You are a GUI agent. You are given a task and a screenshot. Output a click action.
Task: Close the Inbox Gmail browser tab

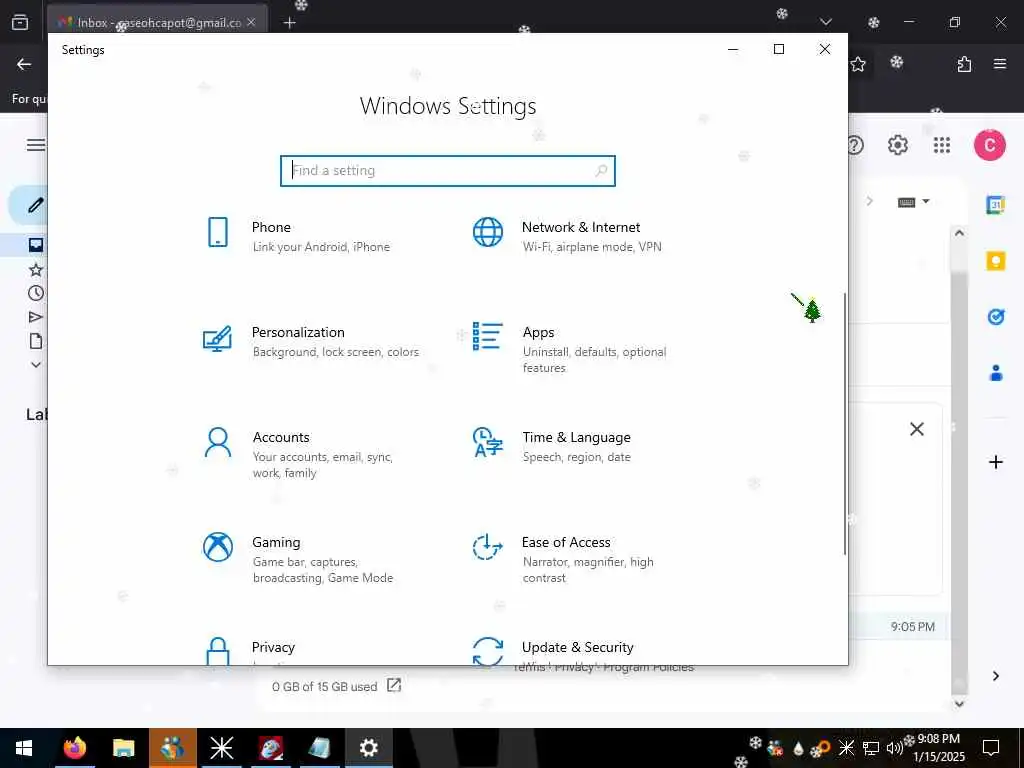tap(251, 22)
